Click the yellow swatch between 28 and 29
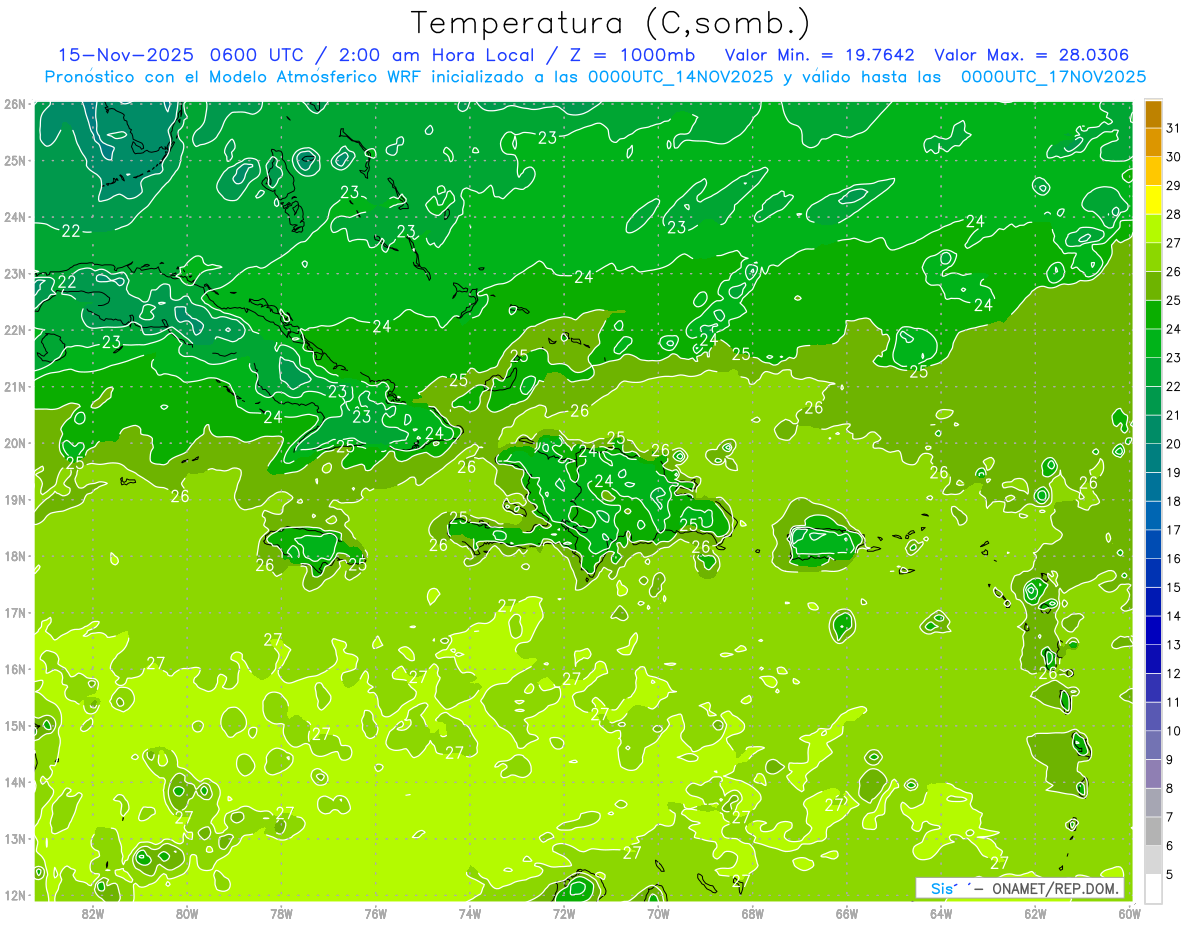This screenshot has height=927, width=1200. pos(1153,200)
